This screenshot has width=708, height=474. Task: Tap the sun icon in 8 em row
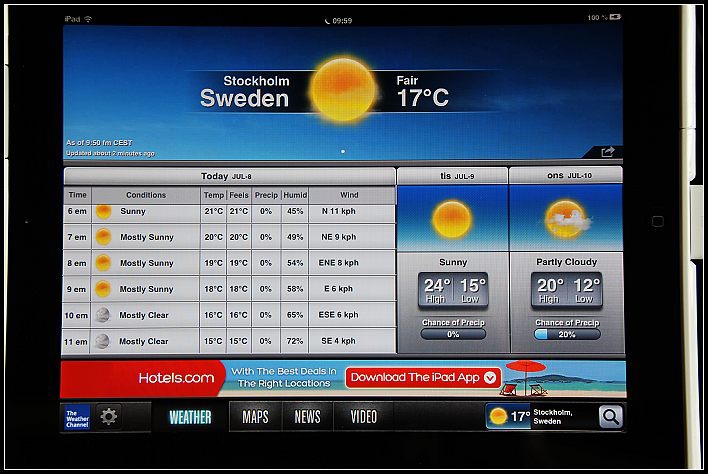(x=103, y=263)
